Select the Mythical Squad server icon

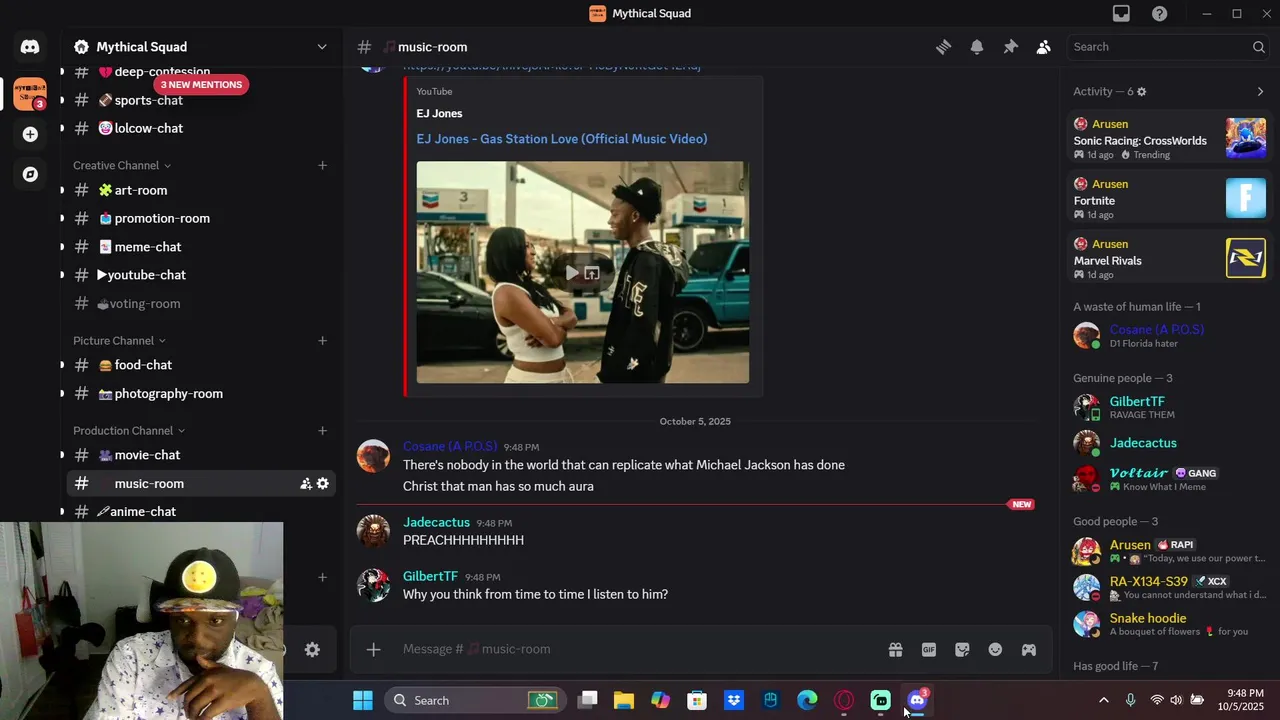coord(30,93)
